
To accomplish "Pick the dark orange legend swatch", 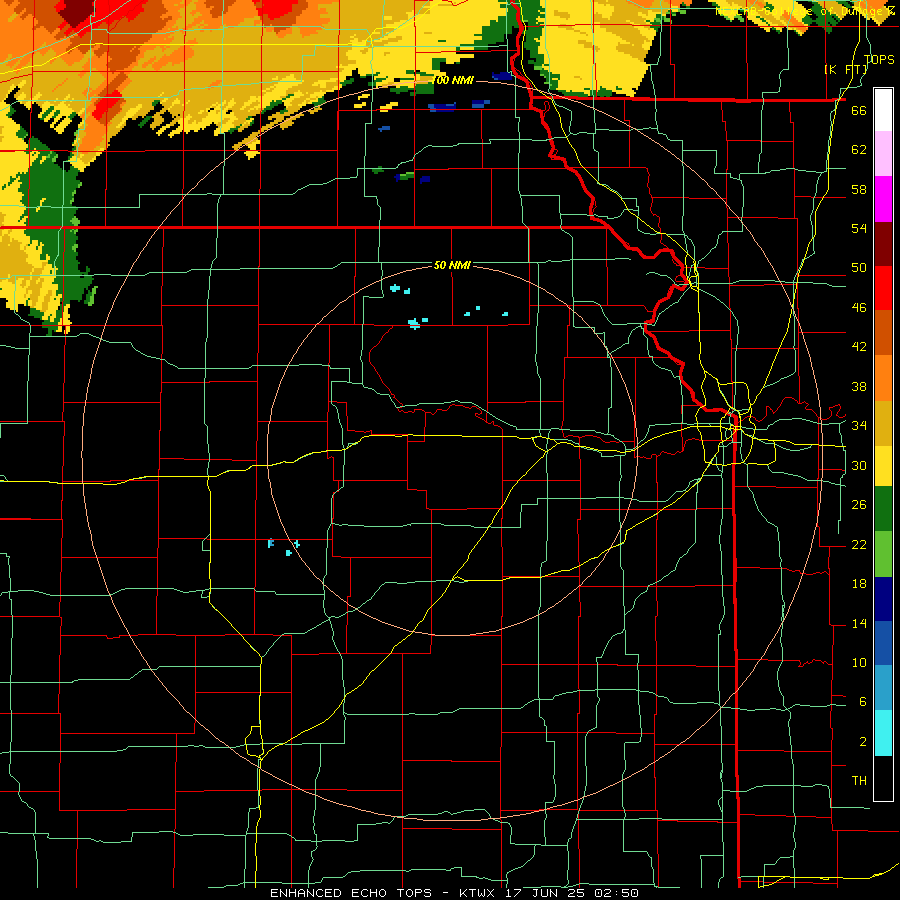I will (x=883, y=332).
